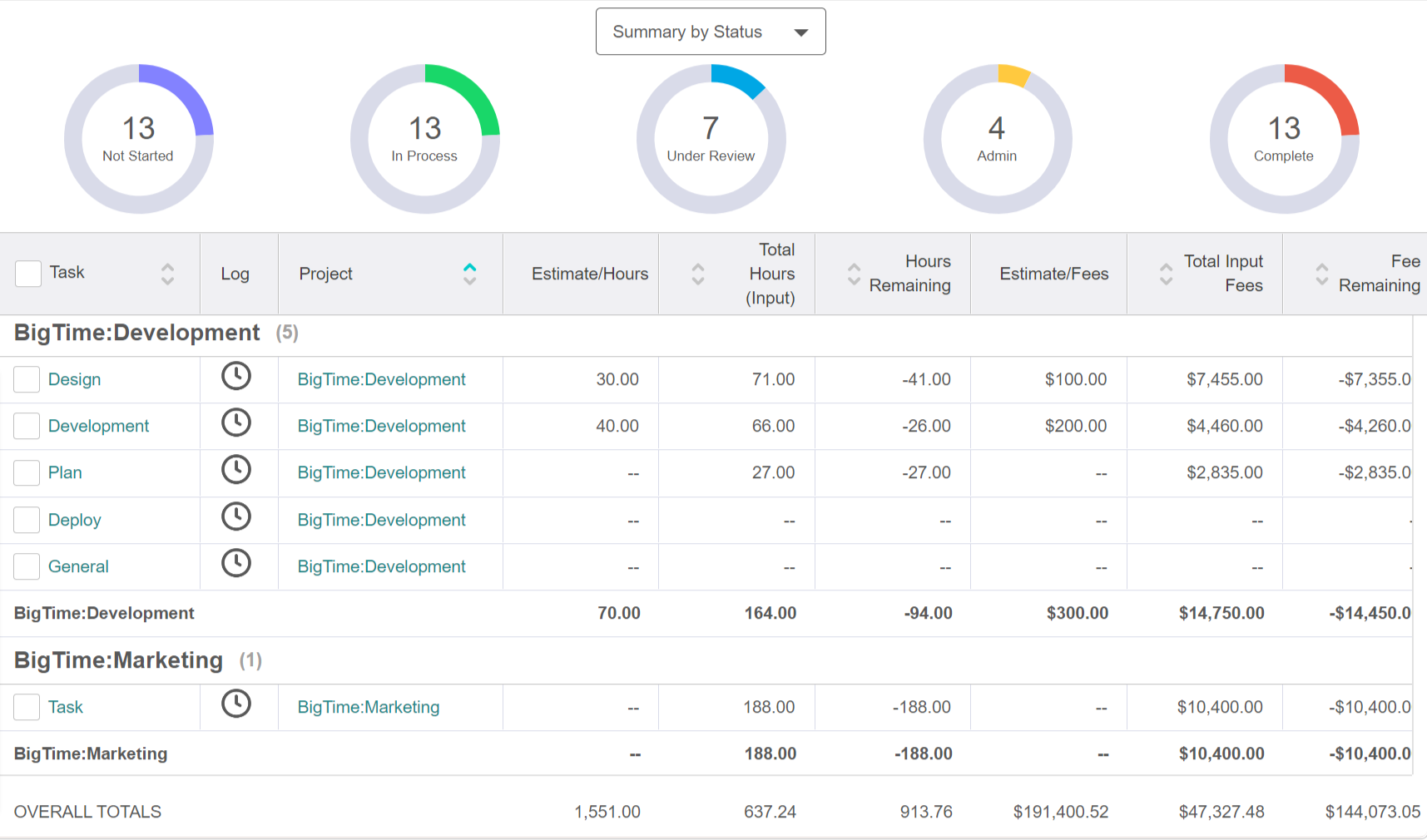This screenshot has height=840, width=1427.
Task: Open the Summary by Status dropdown
Action: tap(711, 32)
